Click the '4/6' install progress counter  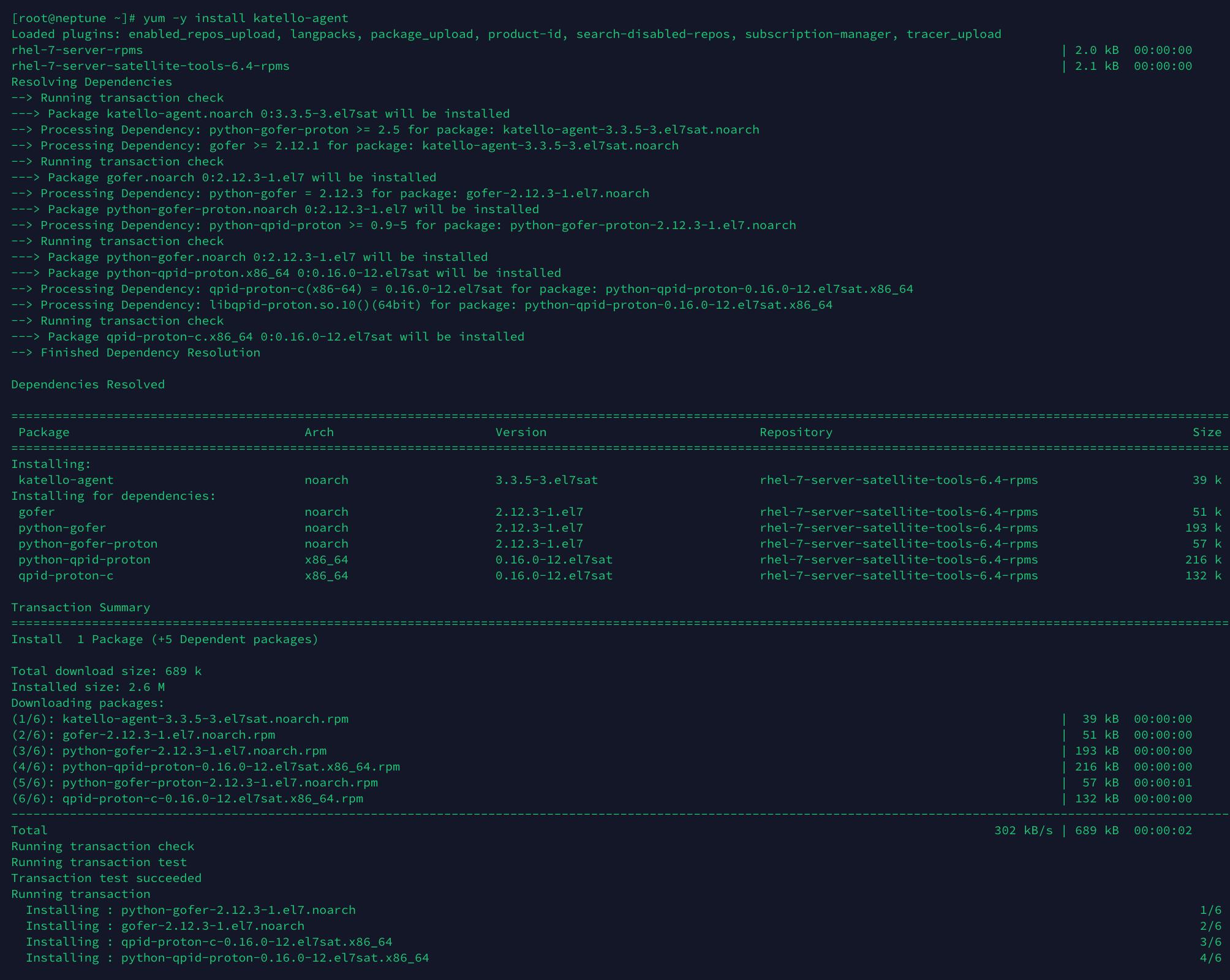(1210, 958)
